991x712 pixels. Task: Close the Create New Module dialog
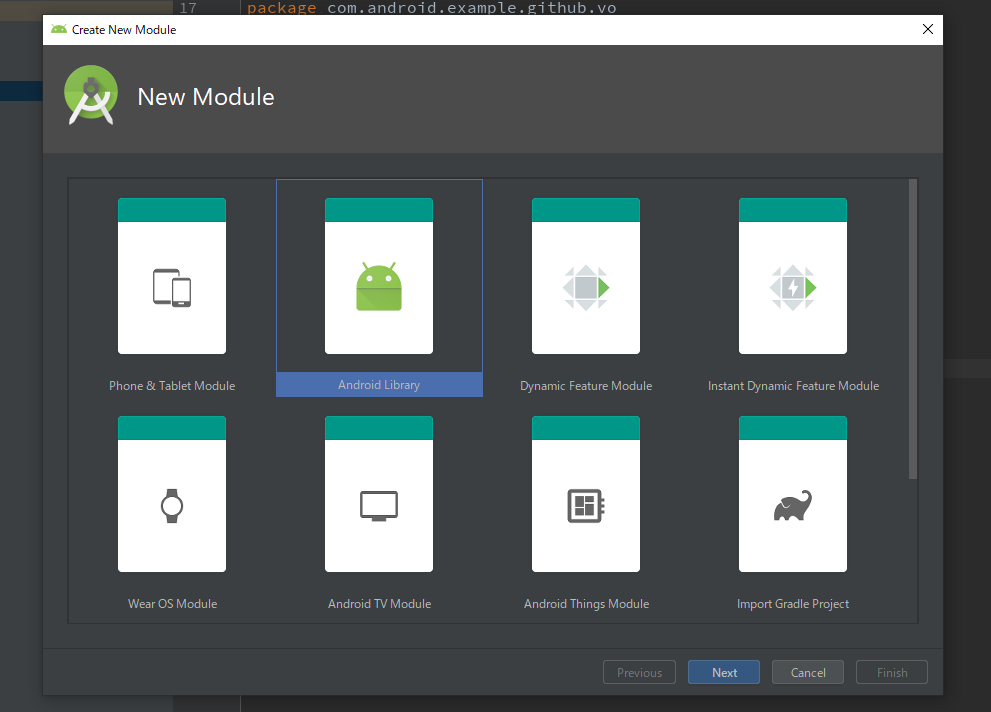coord(927,30)
